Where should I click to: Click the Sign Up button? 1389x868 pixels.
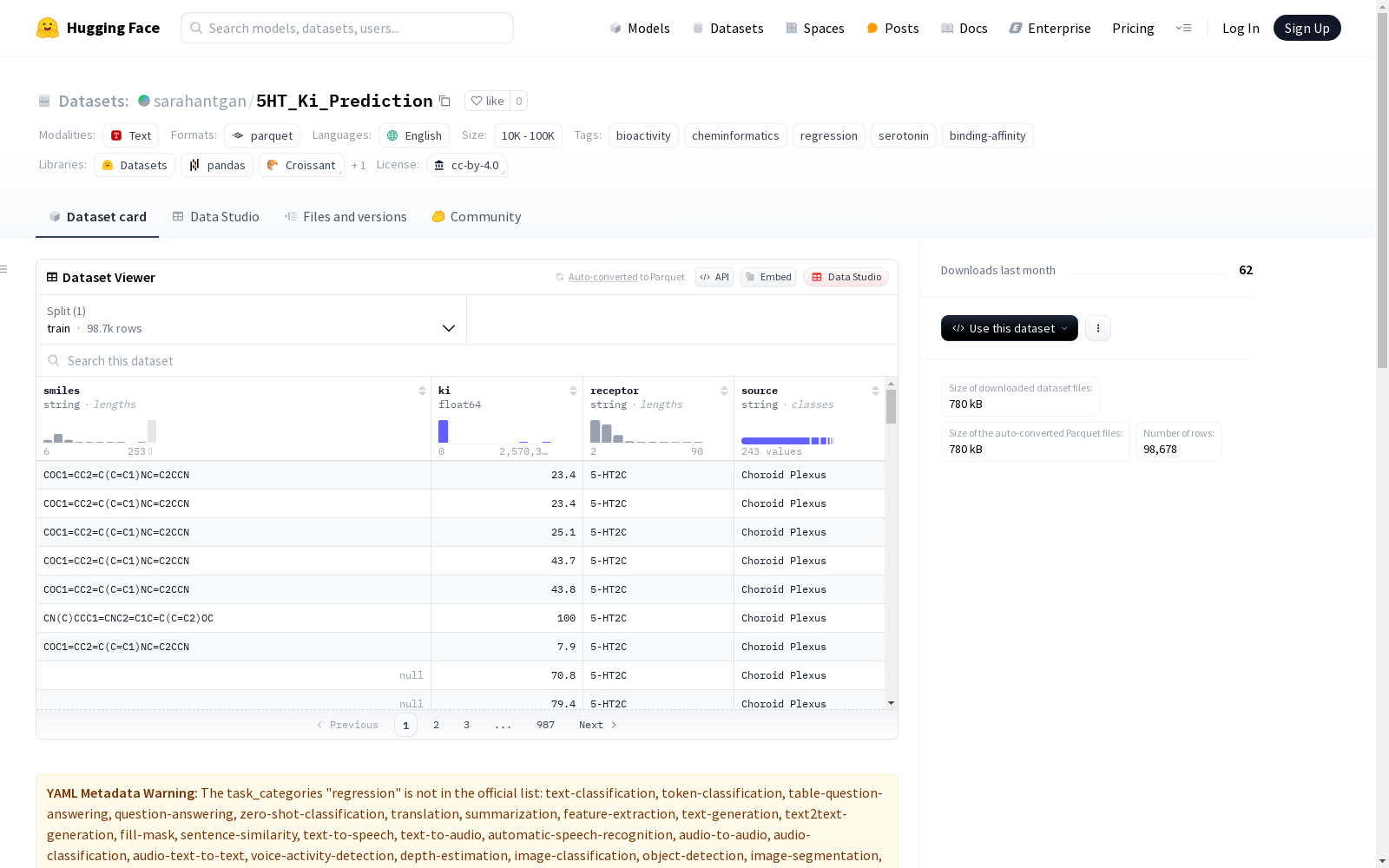pos(1307,28)
